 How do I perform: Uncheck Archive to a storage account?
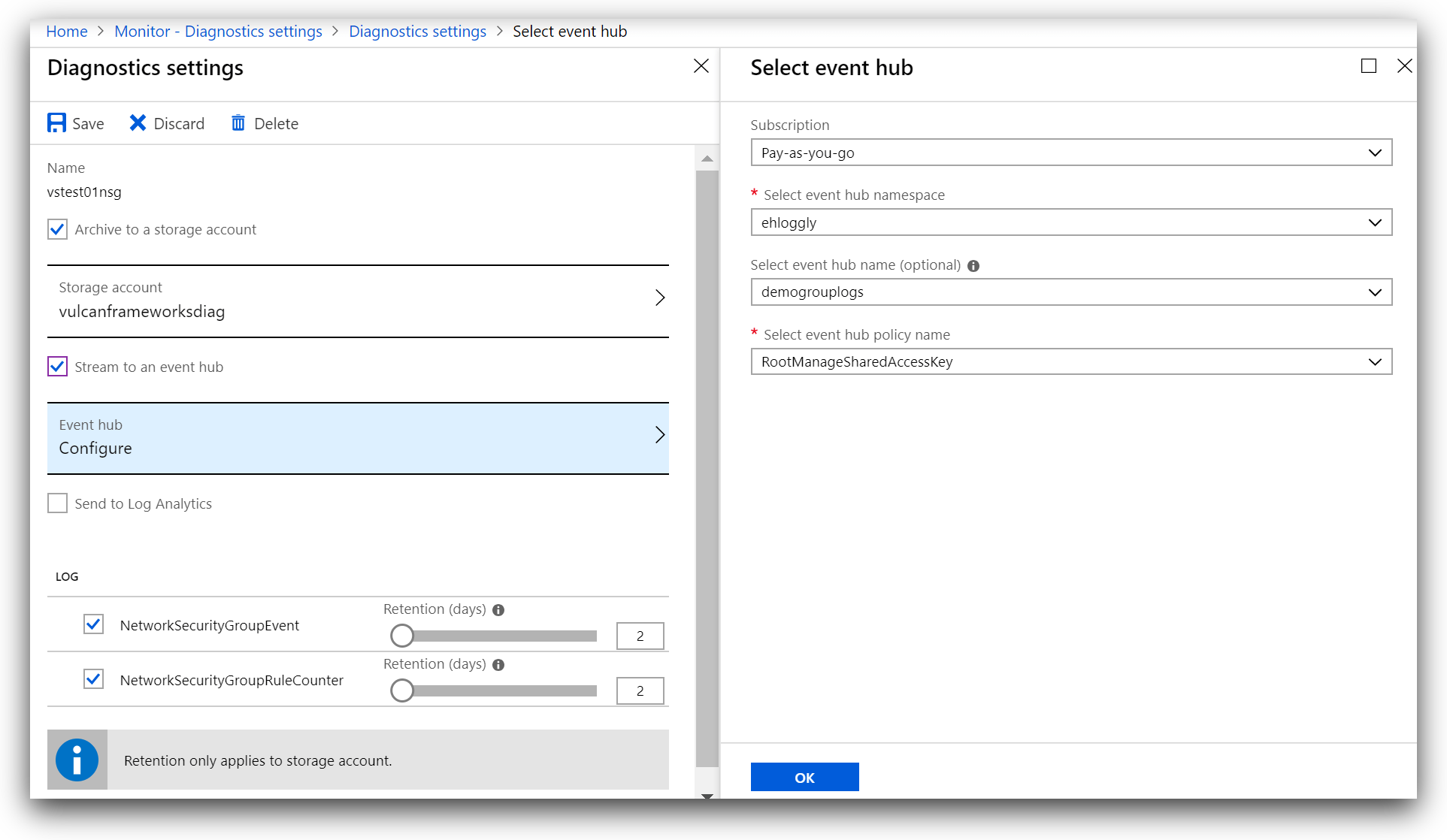pyautogui.click(x=58, y=229)
